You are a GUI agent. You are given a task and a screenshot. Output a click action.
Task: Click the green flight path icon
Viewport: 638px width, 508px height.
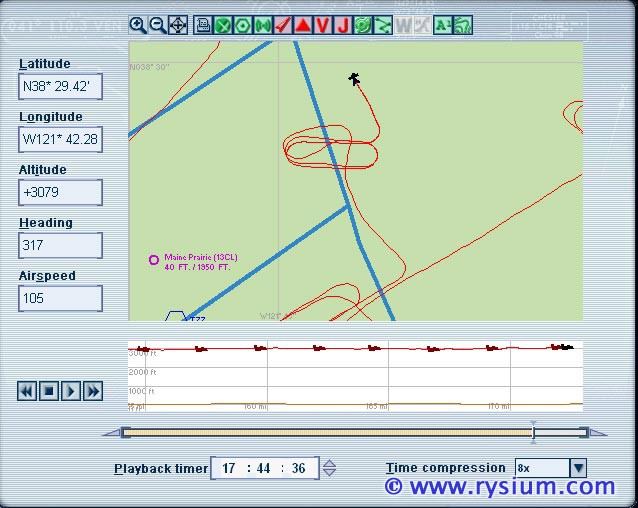click(382, 25)
